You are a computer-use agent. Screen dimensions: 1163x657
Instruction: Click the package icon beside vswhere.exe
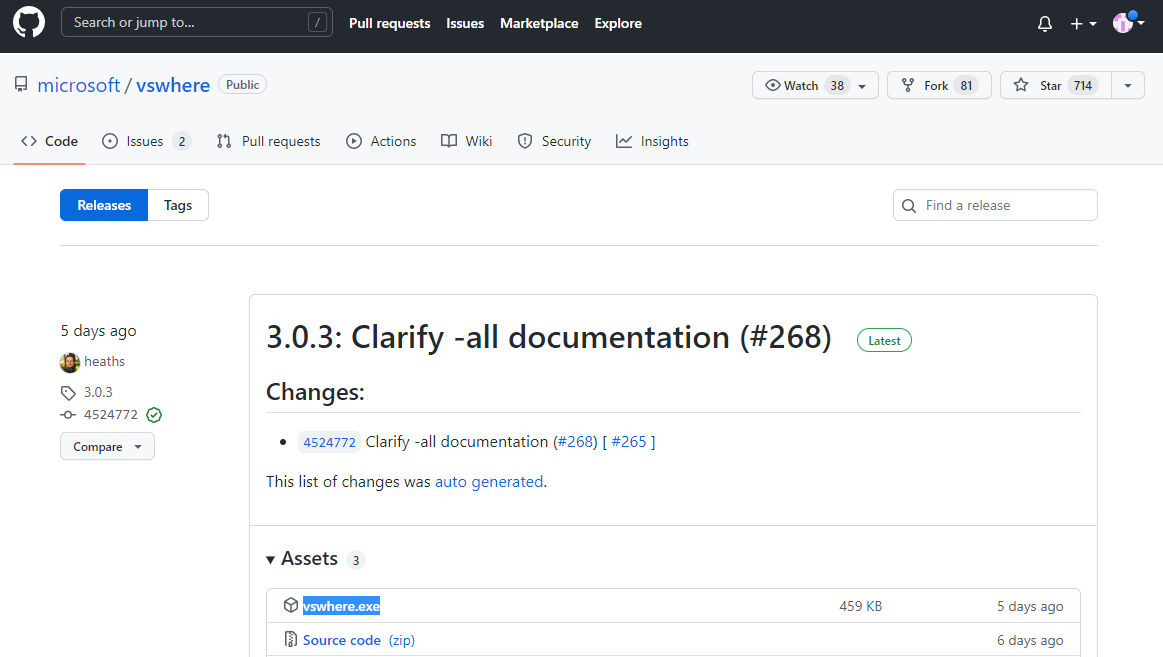[x=291, y=605]
